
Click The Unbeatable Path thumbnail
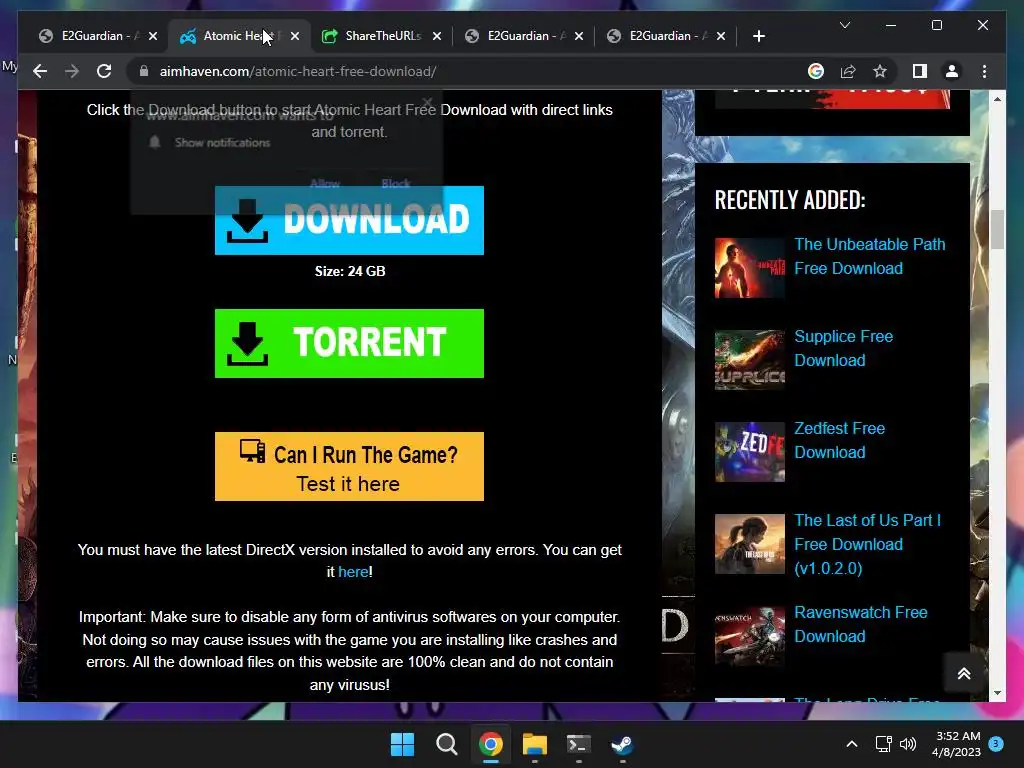coord(750,268)
